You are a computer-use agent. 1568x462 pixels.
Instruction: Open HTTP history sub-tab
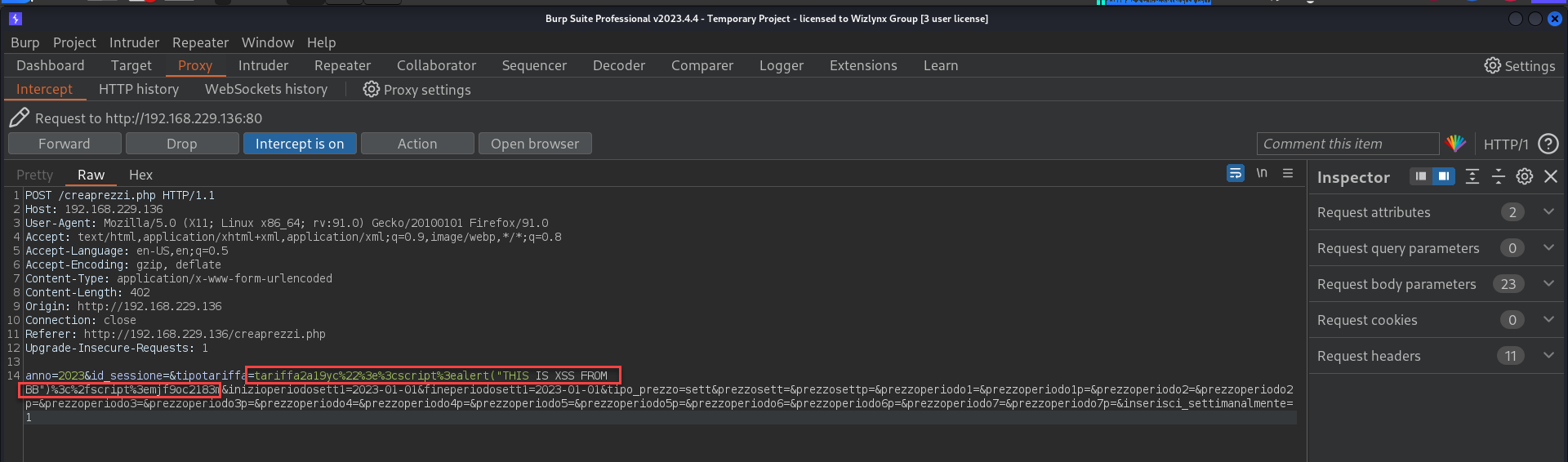tap(139, 89)
